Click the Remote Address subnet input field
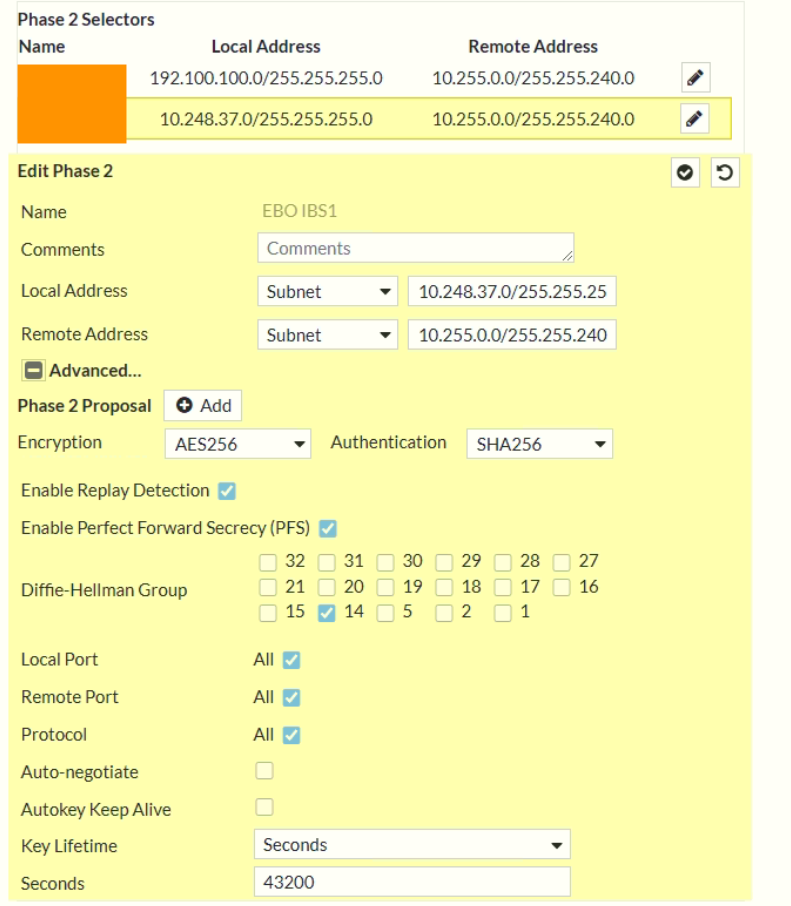 [513, 335]
